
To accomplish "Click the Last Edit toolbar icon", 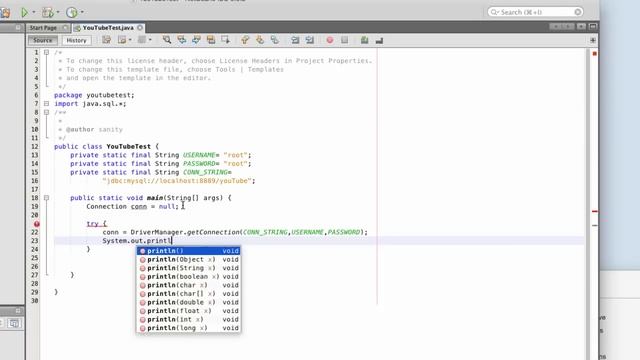I will coord(107,40).
